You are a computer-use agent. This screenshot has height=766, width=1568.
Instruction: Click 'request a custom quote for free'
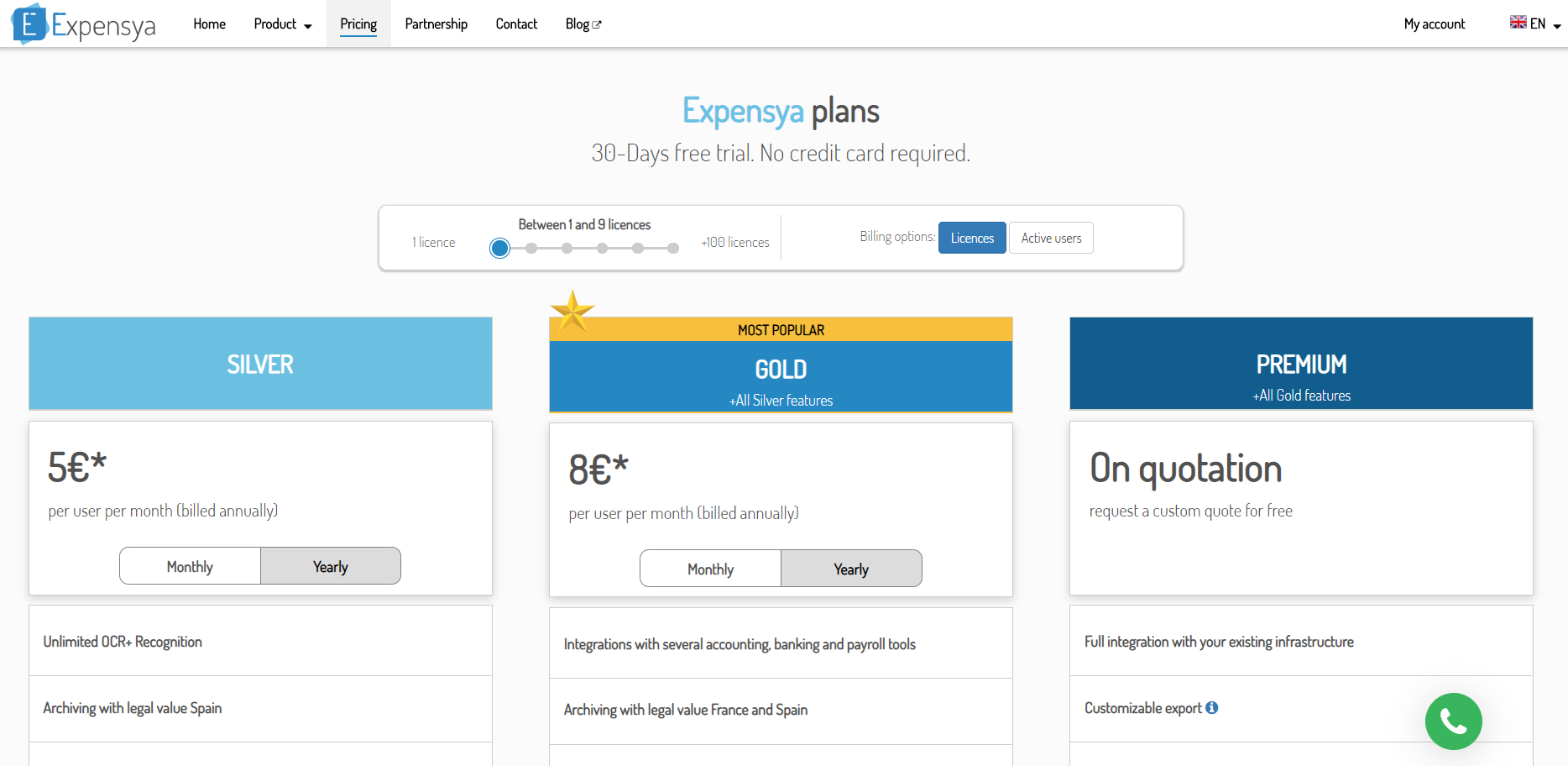[x=1190, y=511]
